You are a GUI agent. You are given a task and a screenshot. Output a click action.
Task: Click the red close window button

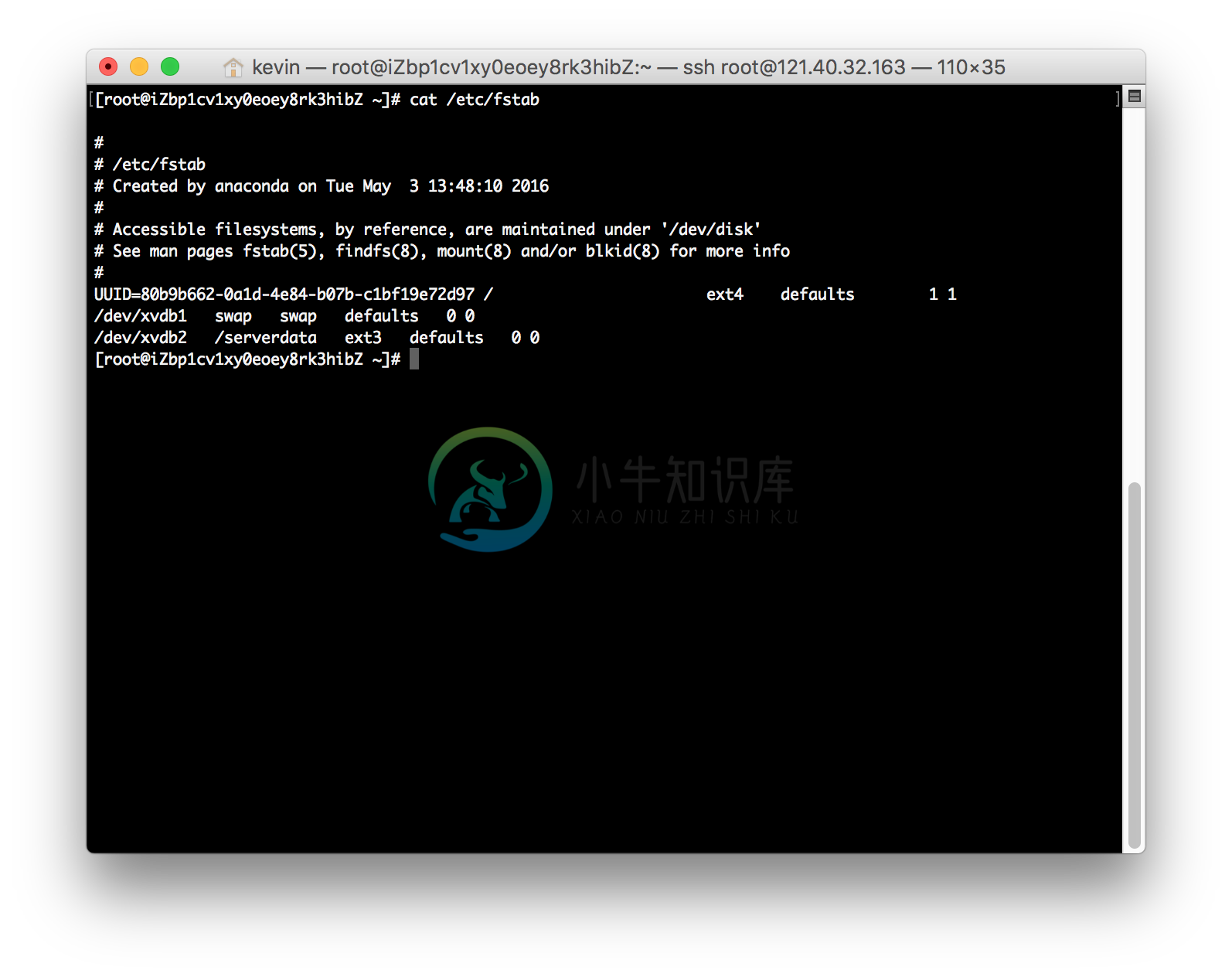[108, 67]
